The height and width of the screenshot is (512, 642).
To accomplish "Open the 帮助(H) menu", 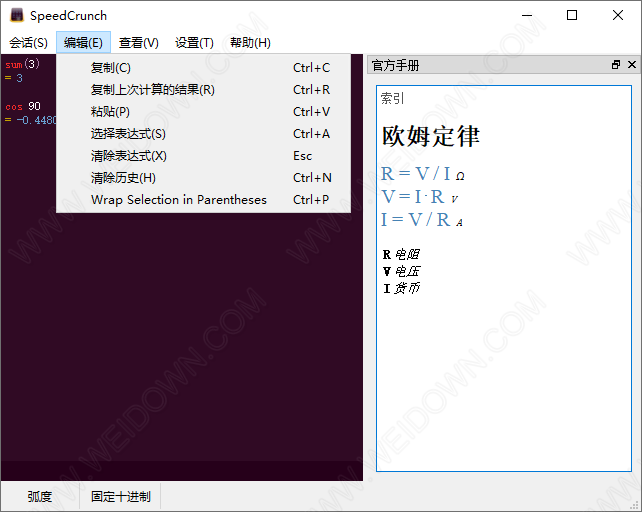I will pyautogui.click(x=250, y=43).
